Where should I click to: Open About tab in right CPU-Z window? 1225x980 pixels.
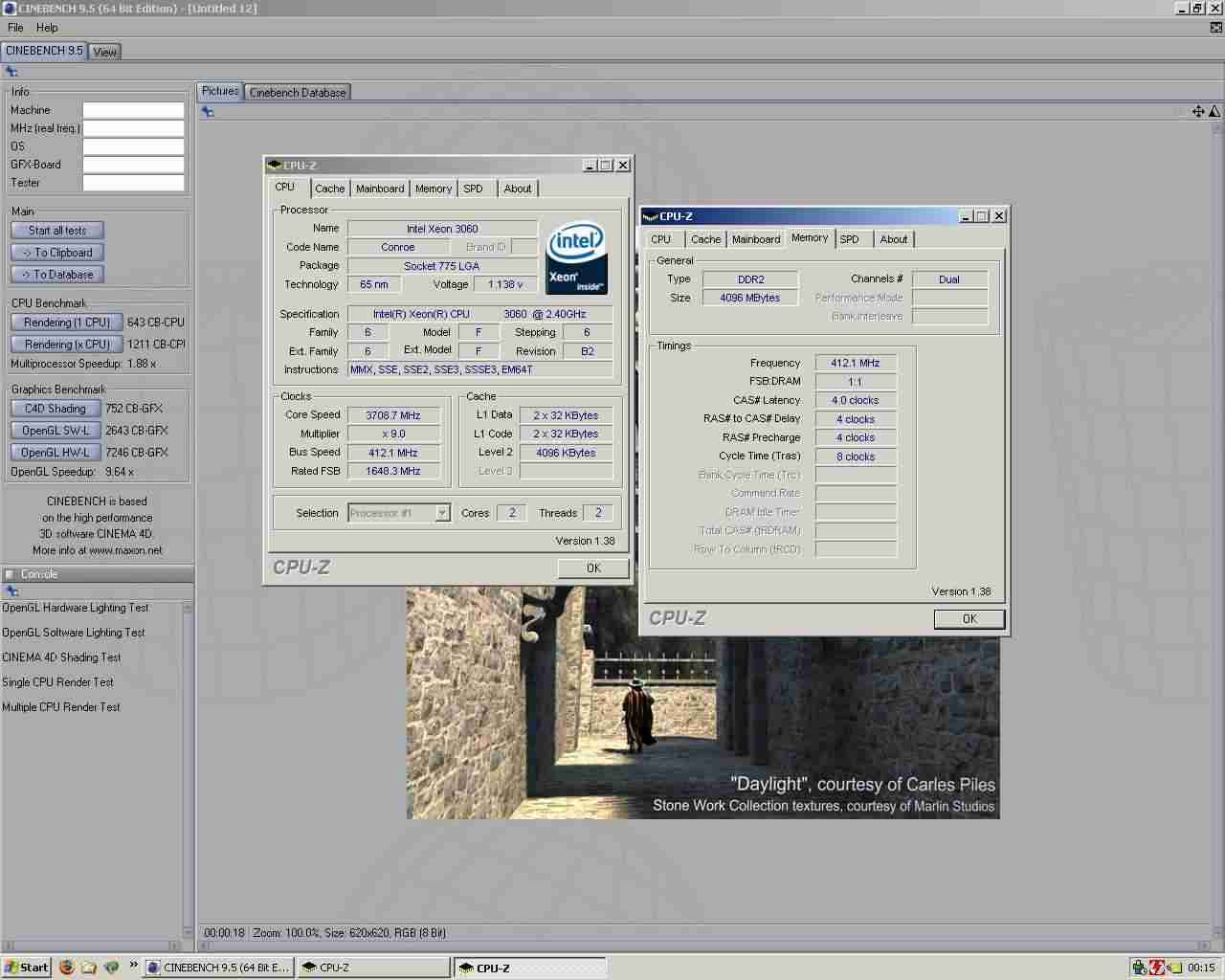[x=894, y=239]
